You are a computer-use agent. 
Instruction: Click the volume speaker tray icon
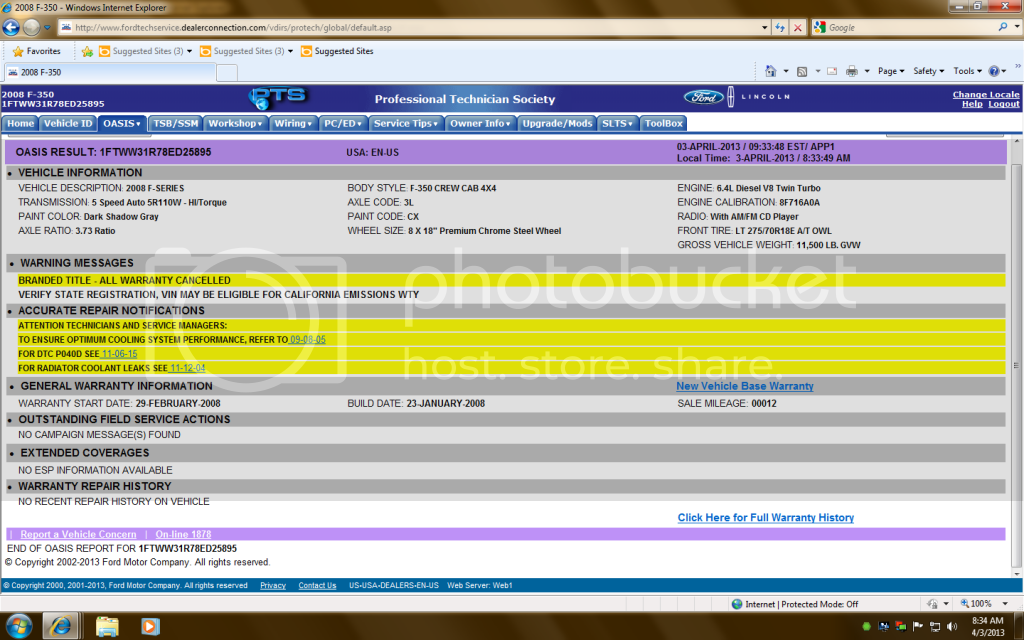952,626
